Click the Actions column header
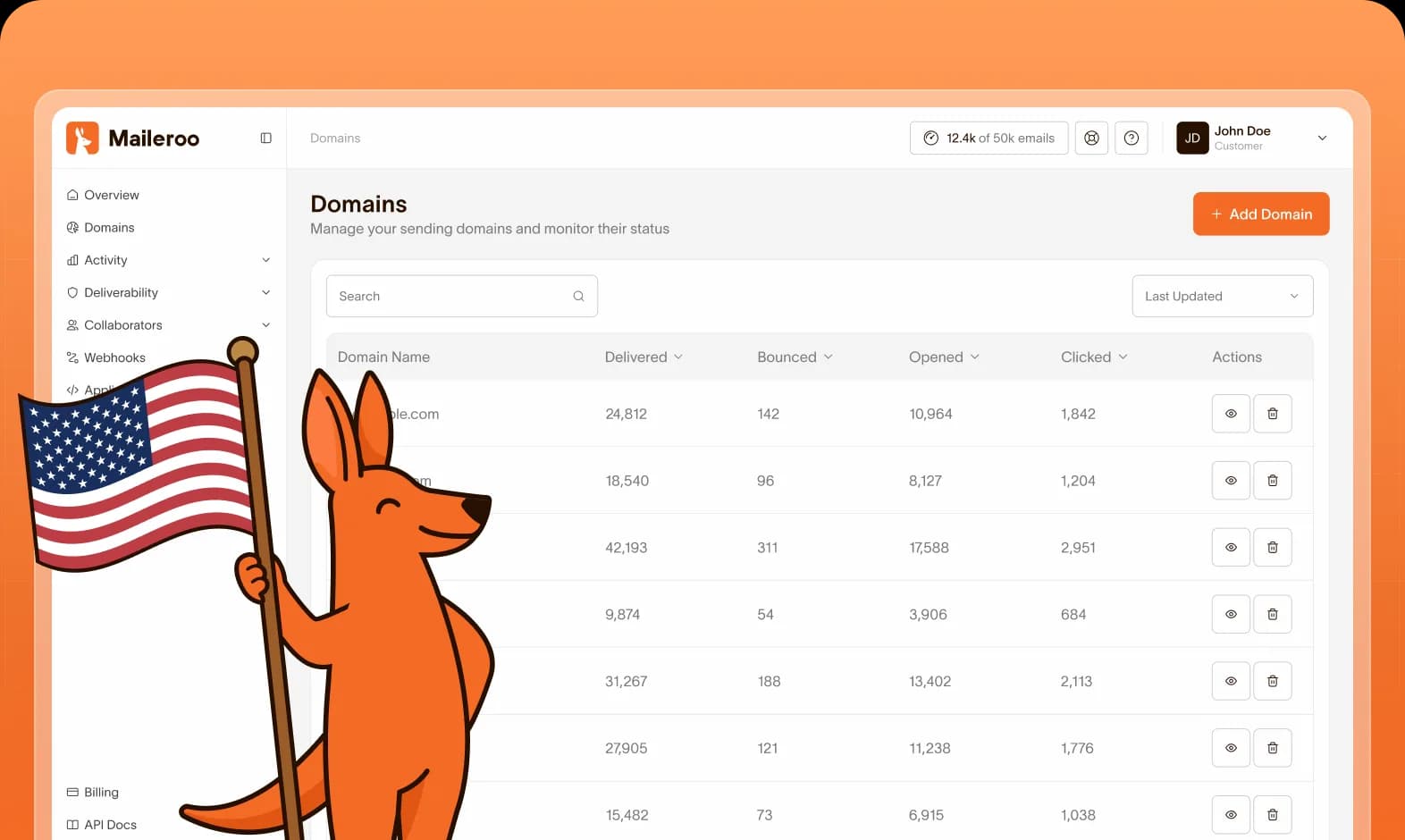The height and width of the screenshot is (840, 1405). point(1237,357)
